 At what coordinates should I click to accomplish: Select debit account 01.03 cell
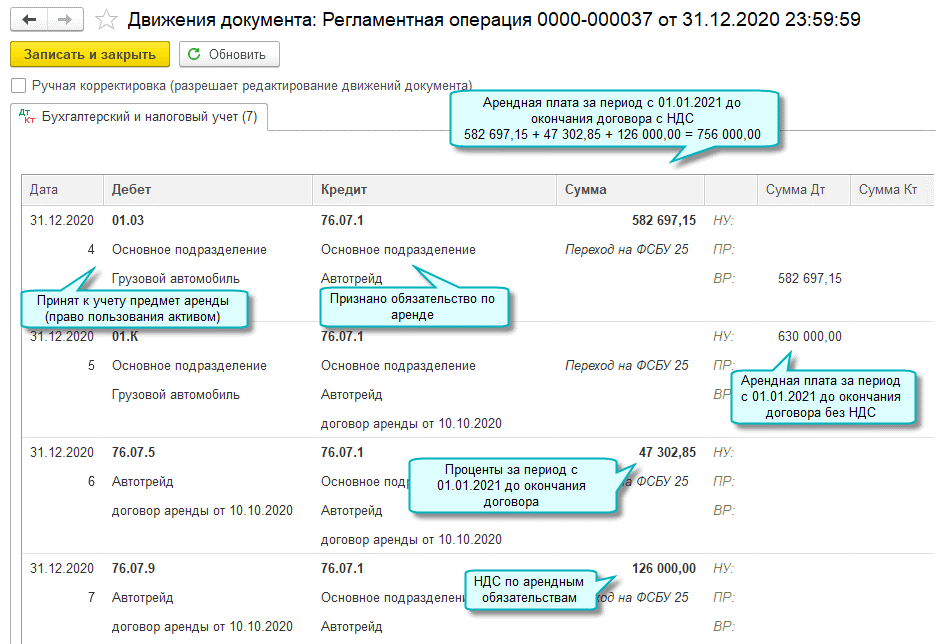click(x=129, y=220)
